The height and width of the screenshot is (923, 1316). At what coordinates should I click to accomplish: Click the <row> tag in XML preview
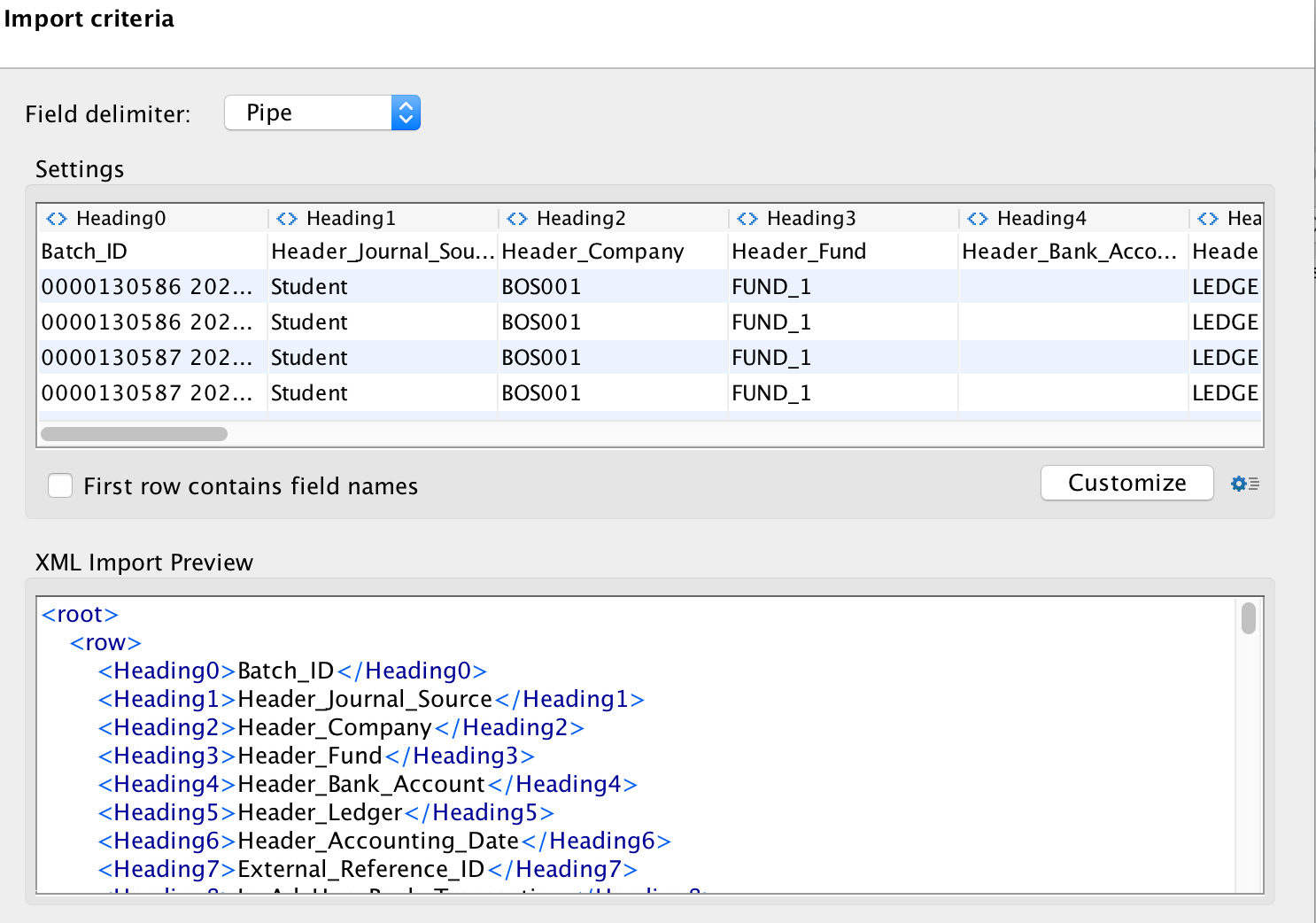pos(105,643)
